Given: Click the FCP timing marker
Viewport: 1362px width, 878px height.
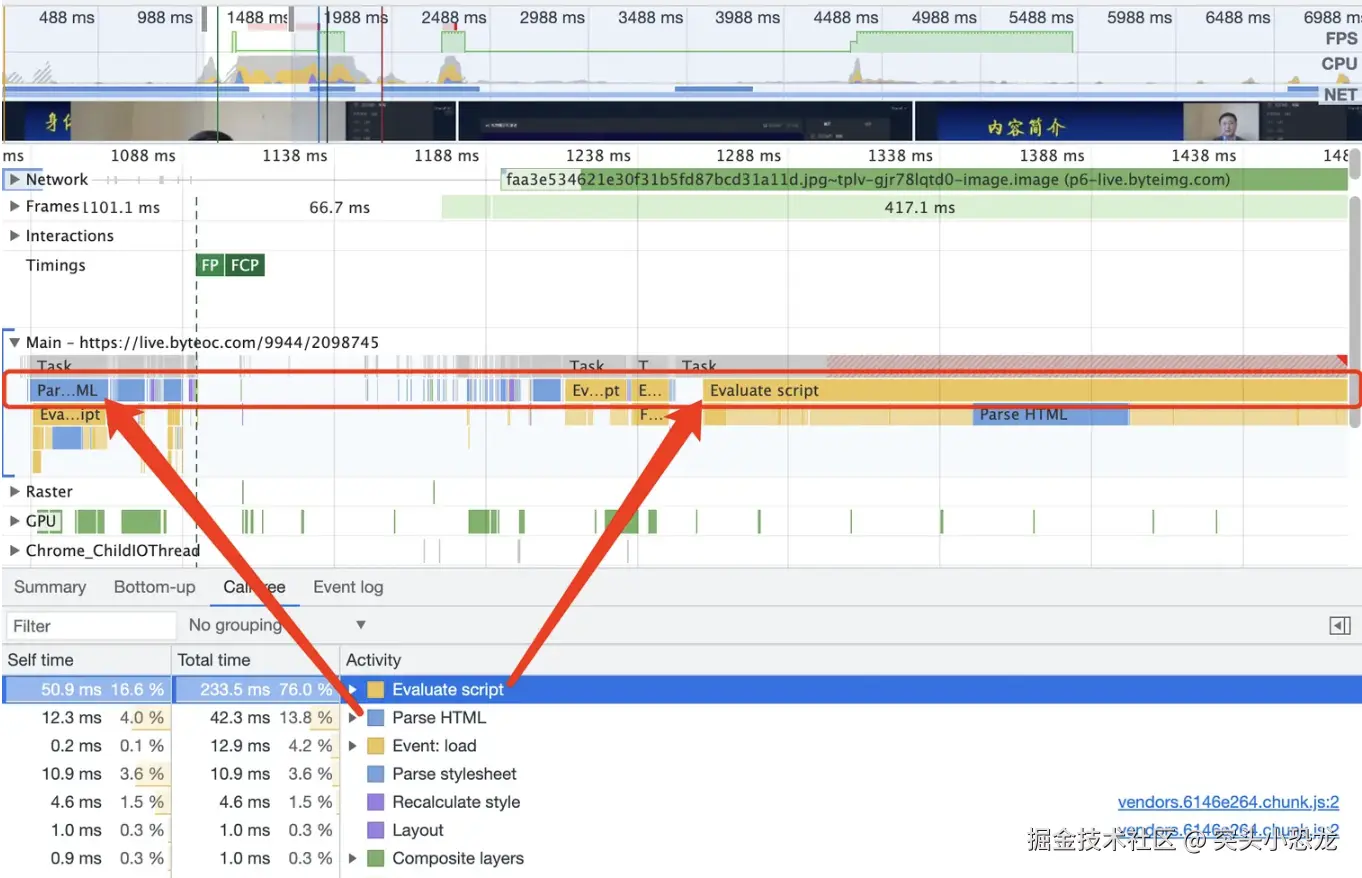Looking at the screenshot, I should pos(244,265).
